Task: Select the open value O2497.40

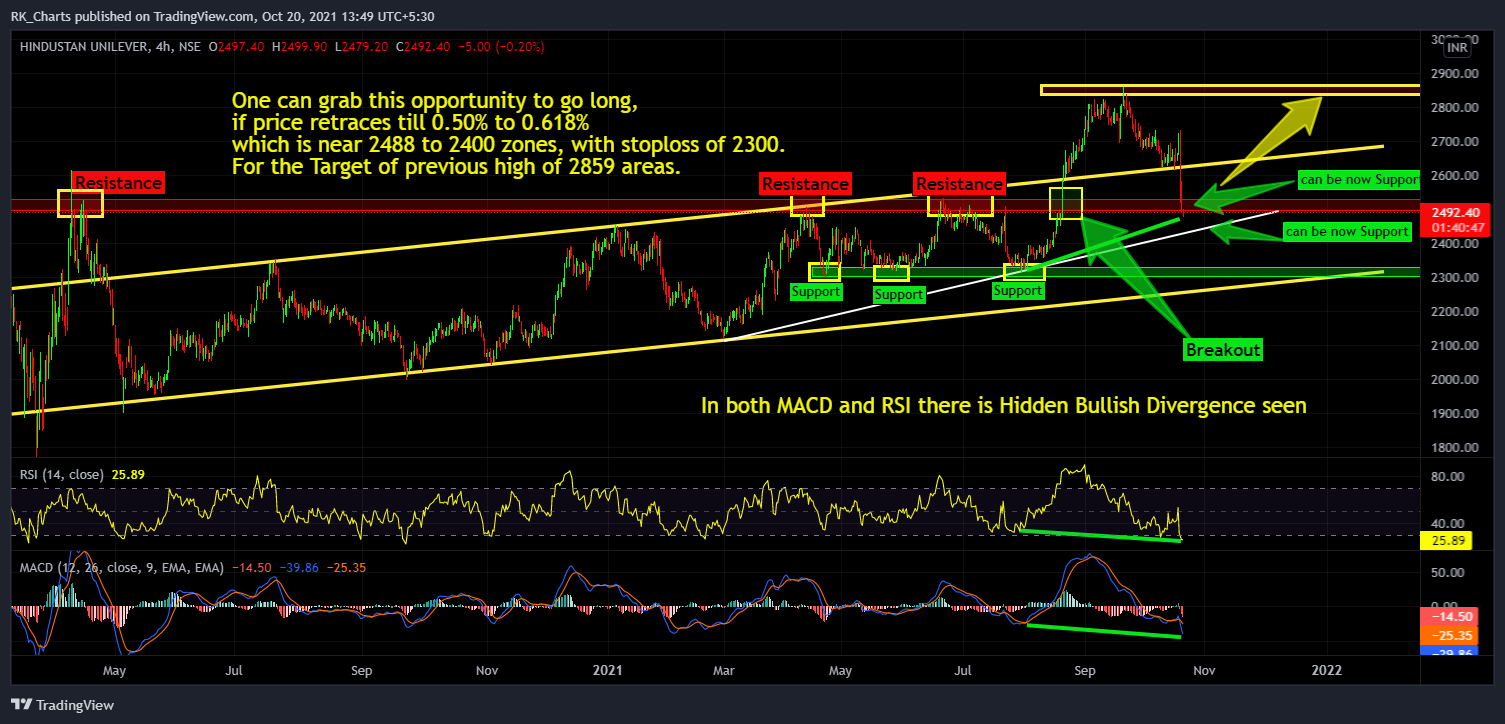Action: [x=235, y=47]
